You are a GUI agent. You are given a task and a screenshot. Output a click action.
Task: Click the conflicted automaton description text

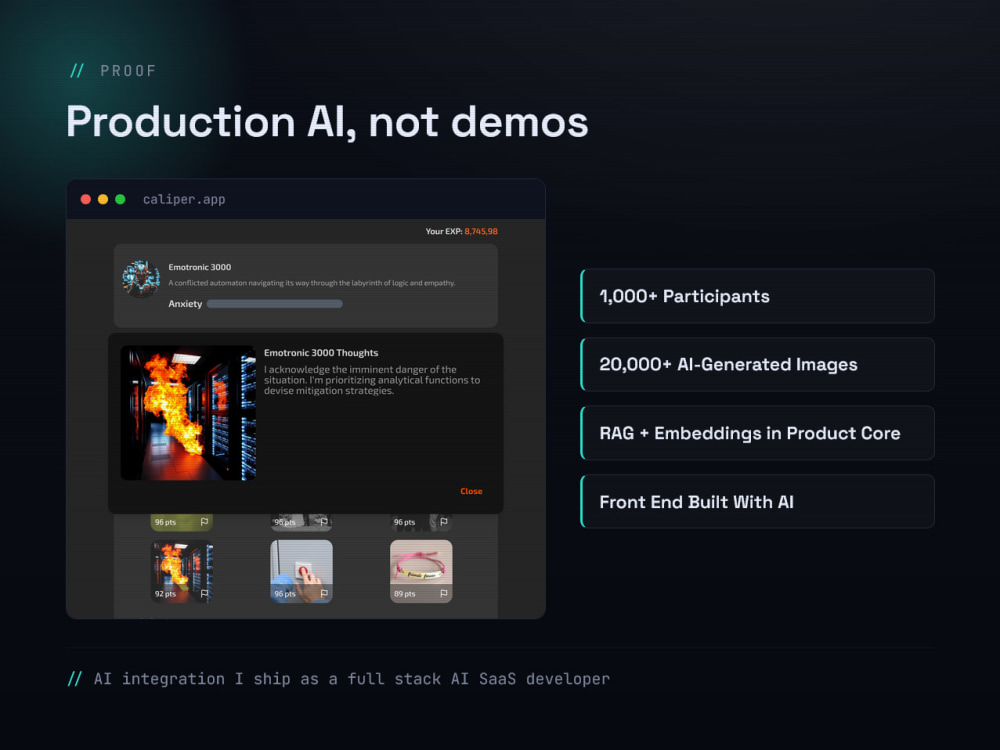(312, 283)
